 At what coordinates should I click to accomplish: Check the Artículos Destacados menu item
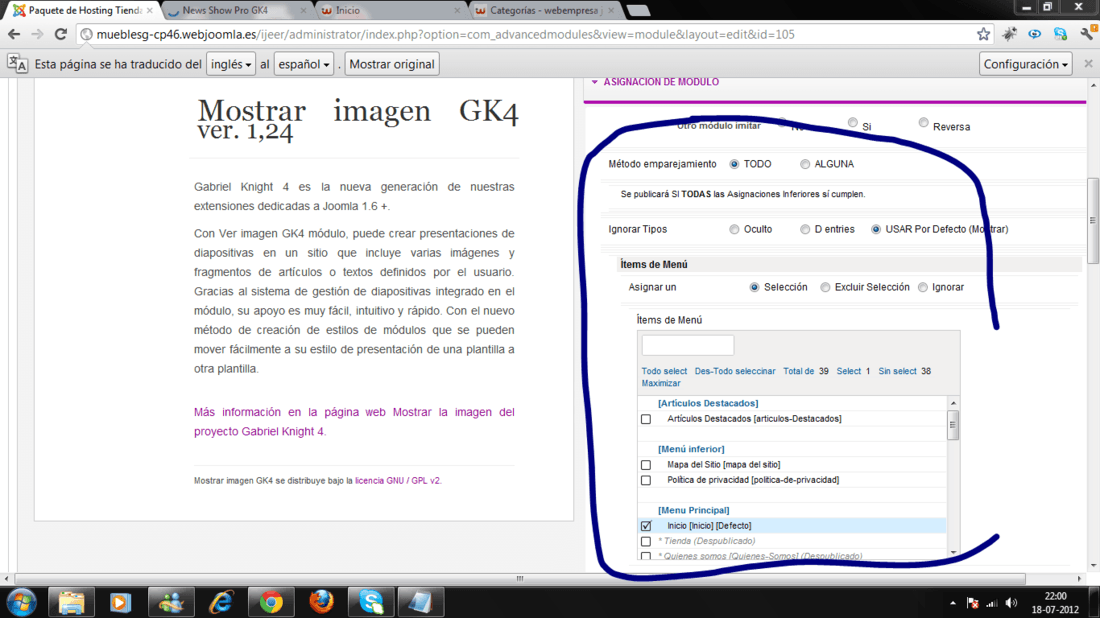pos(645,419)
